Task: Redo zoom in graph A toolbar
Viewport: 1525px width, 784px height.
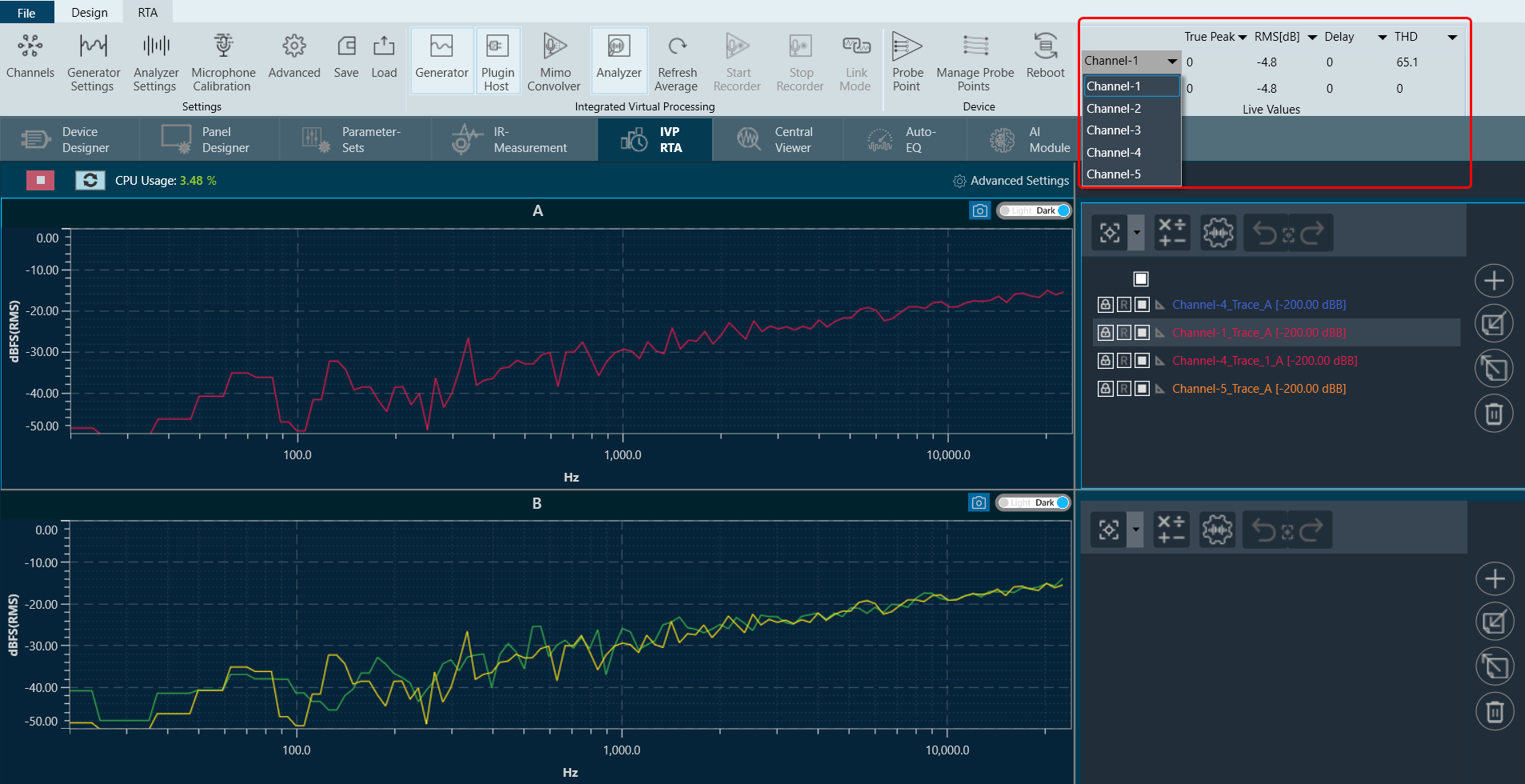Action: pyautogui.click(x=1312, y=234)
